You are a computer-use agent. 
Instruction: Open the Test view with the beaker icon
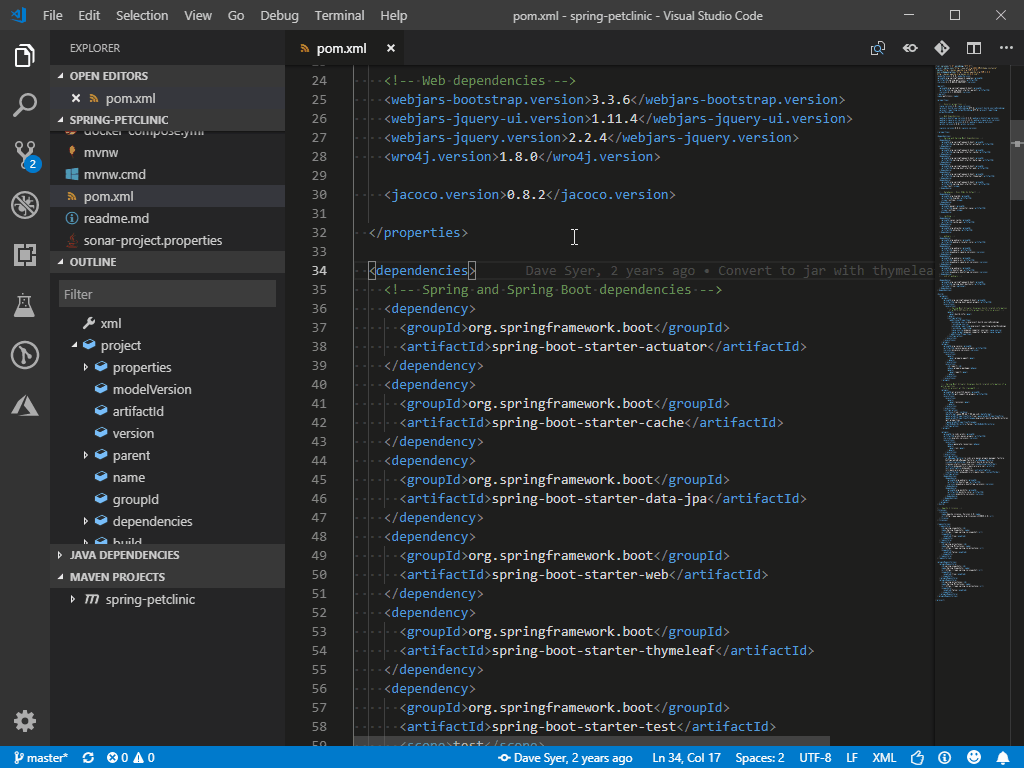(x=25, y=305)
